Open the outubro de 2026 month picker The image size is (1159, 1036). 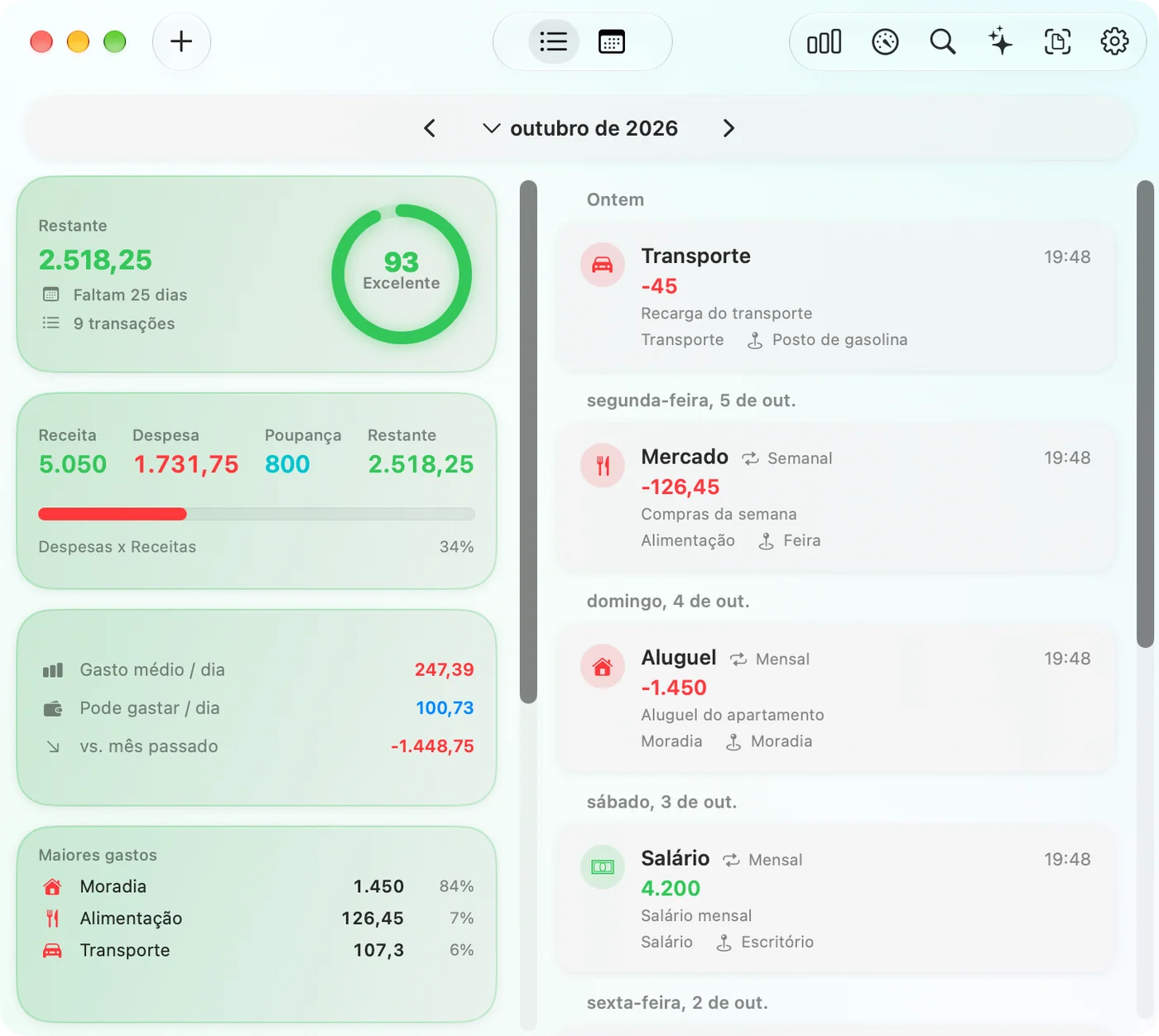click(x=580, y=128)
